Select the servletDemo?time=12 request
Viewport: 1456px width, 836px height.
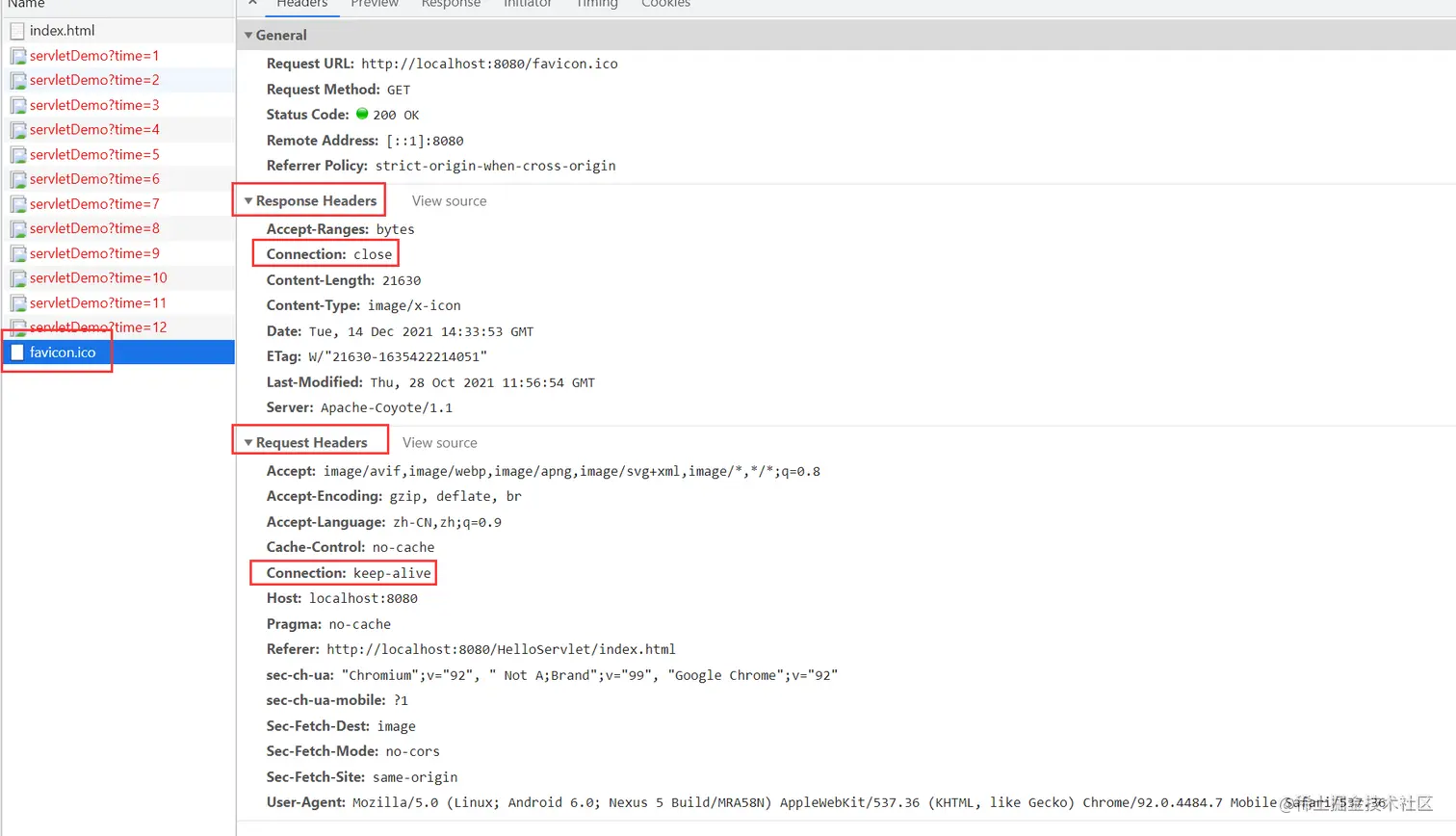pos(118,327)
